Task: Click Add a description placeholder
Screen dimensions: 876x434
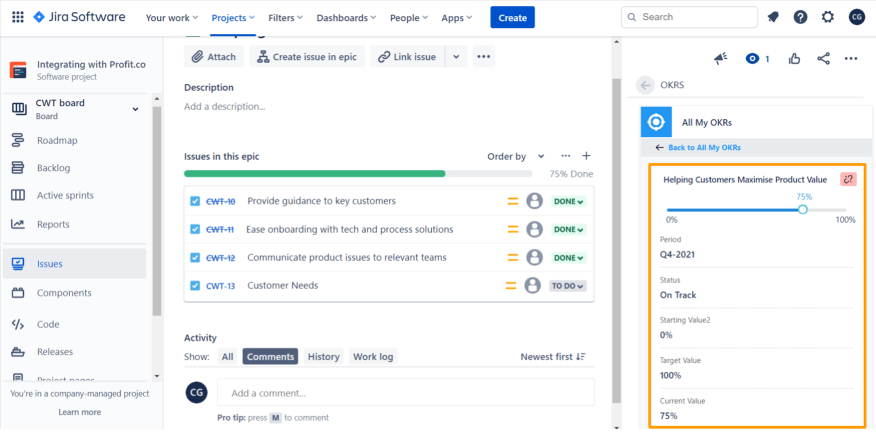Action: tap(225, 106)
